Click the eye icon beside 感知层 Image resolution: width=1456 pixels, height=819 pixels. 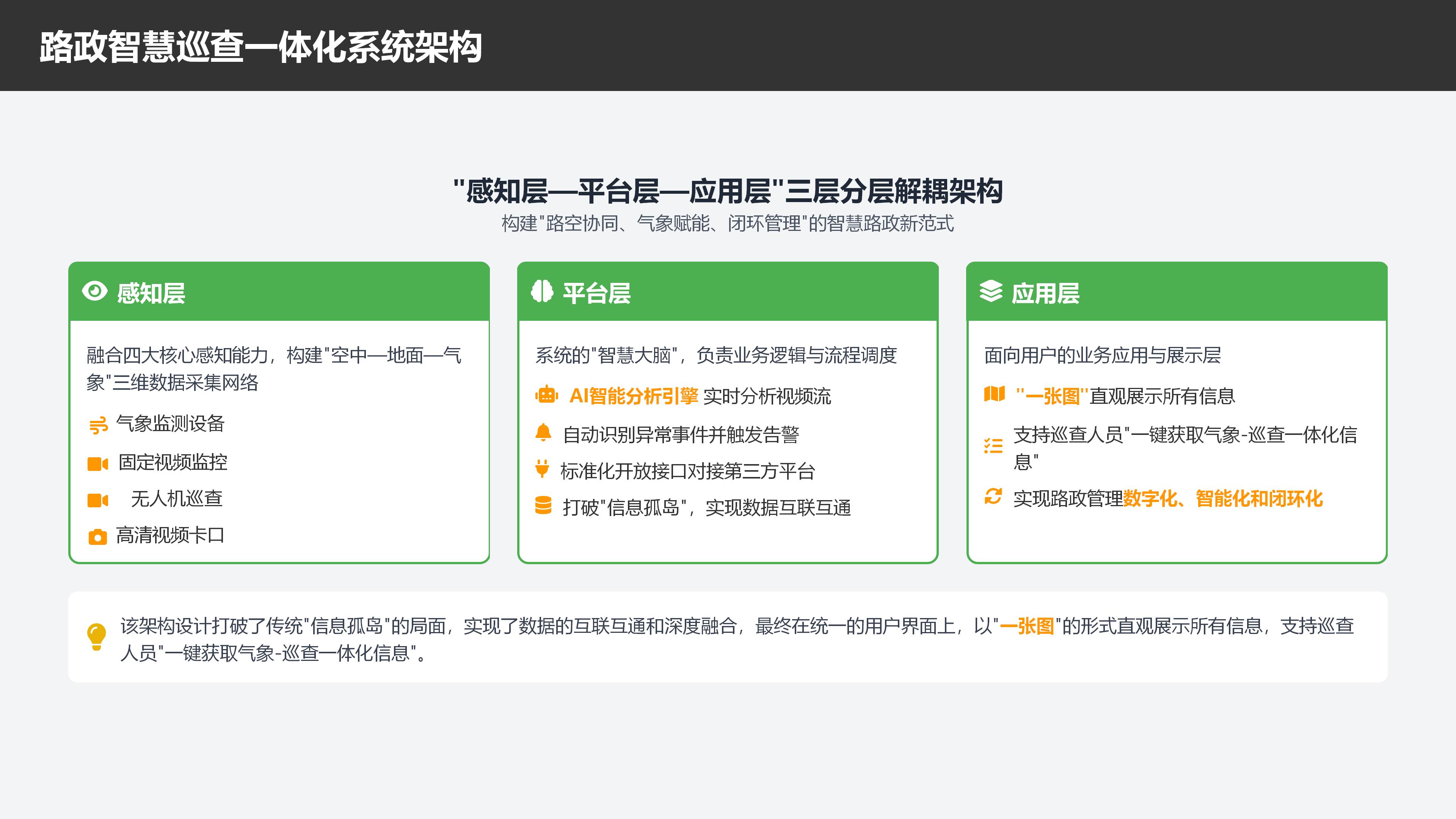94,292
